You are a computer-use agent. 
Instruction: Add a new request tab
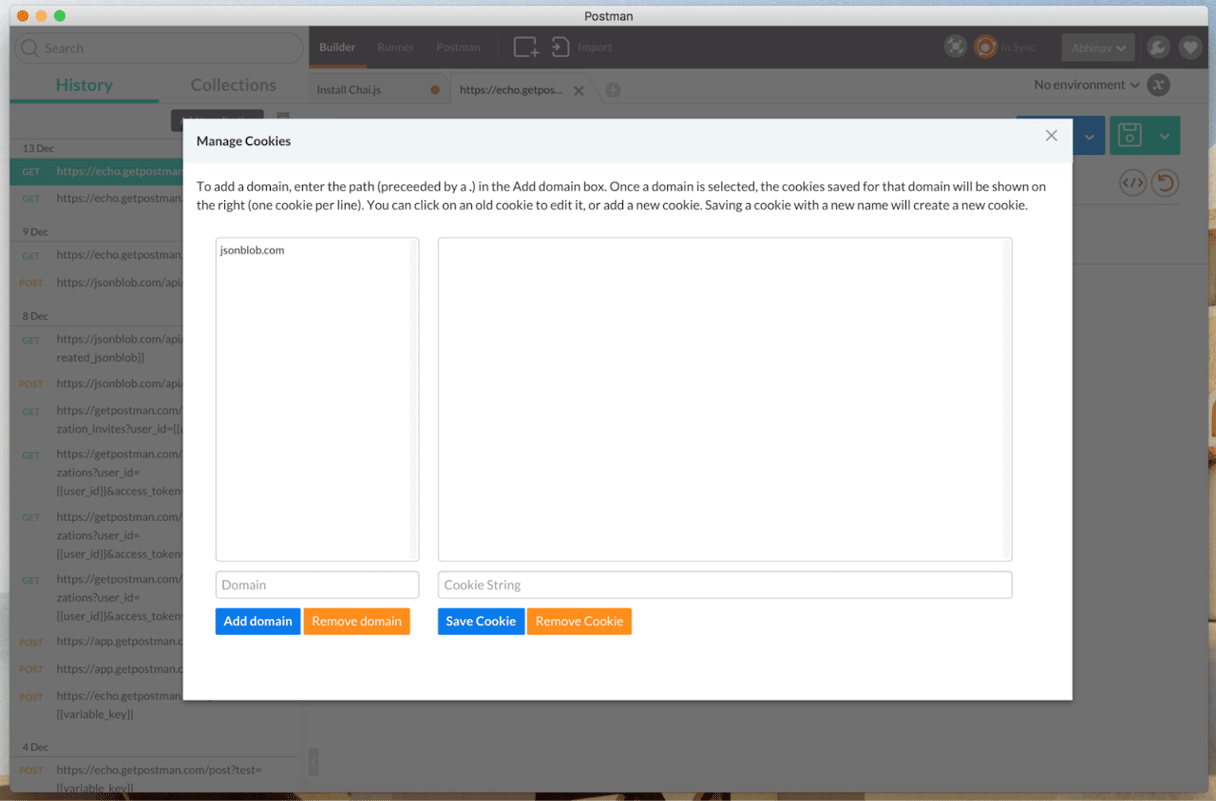(613, 90)
